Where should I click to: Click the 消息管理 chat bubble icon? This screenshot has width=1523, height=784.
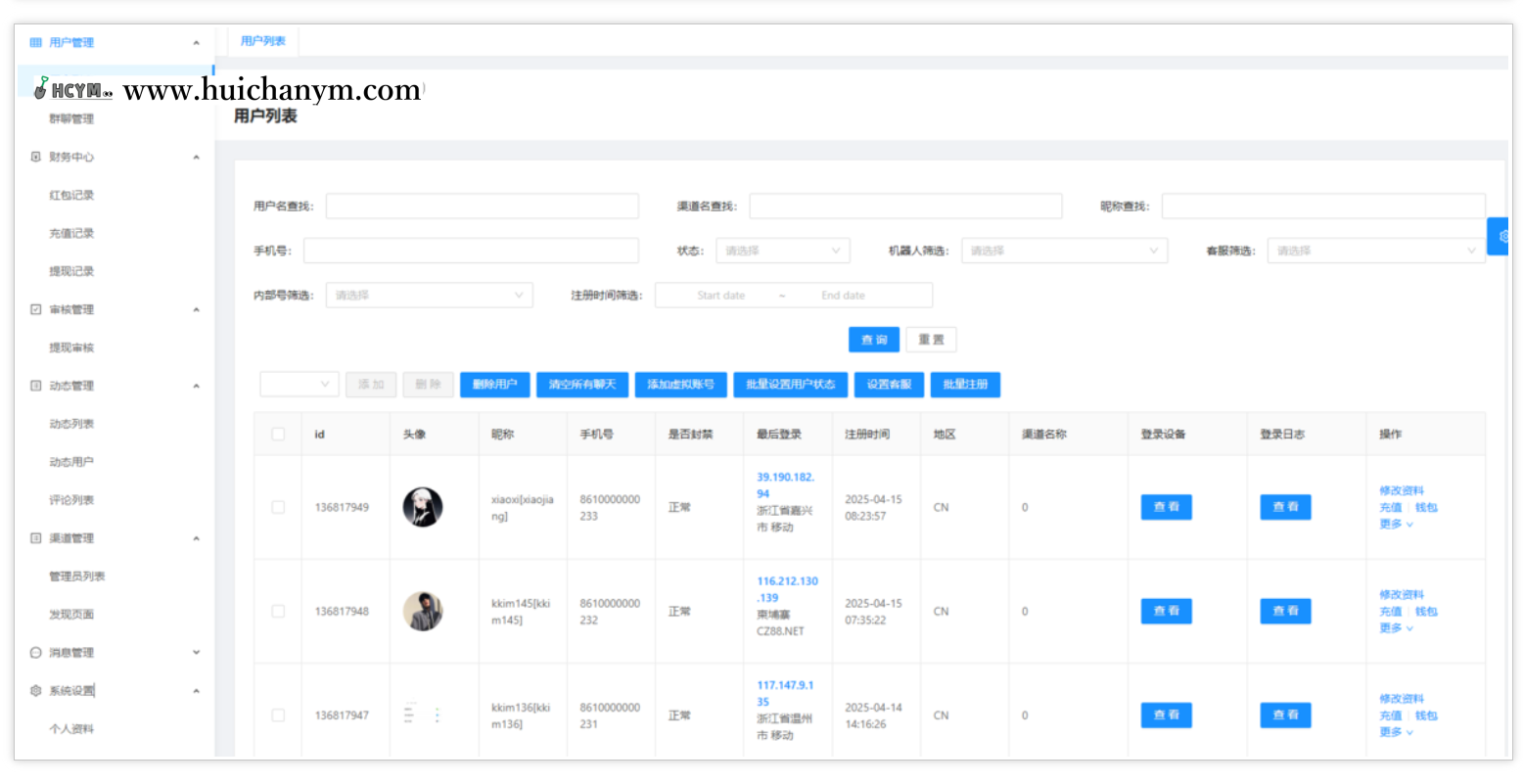click(36, 653)
